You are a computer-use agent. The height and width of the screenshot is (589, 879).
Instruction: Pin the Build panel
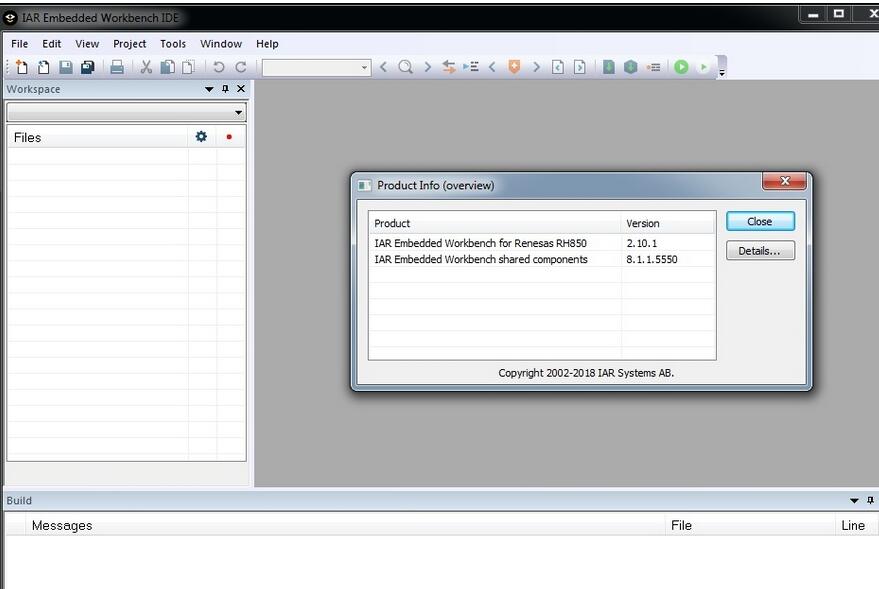[871, 500]
